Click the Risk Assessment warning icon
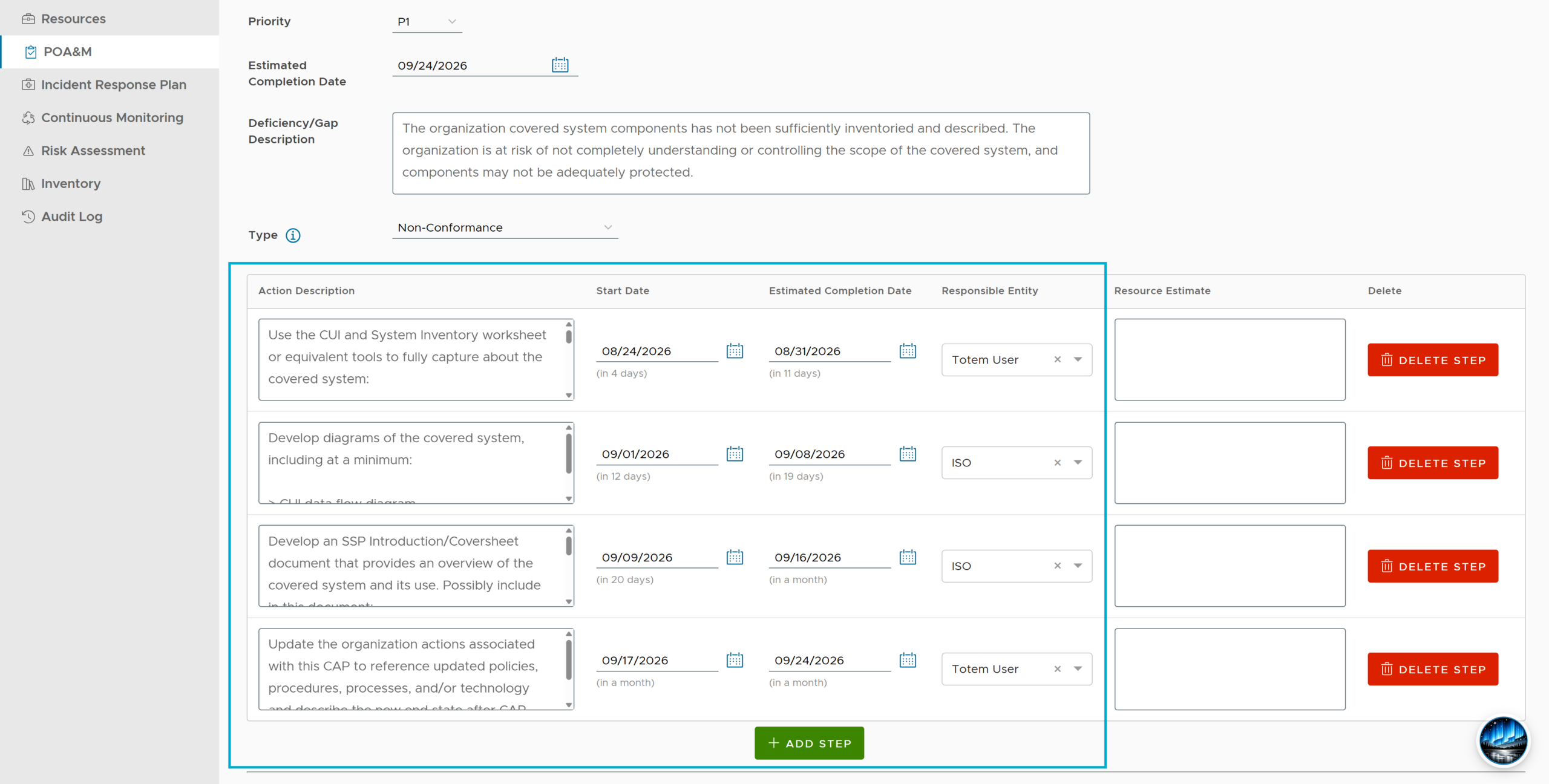This screenshot has height=784, width=1549. [28, 151]
